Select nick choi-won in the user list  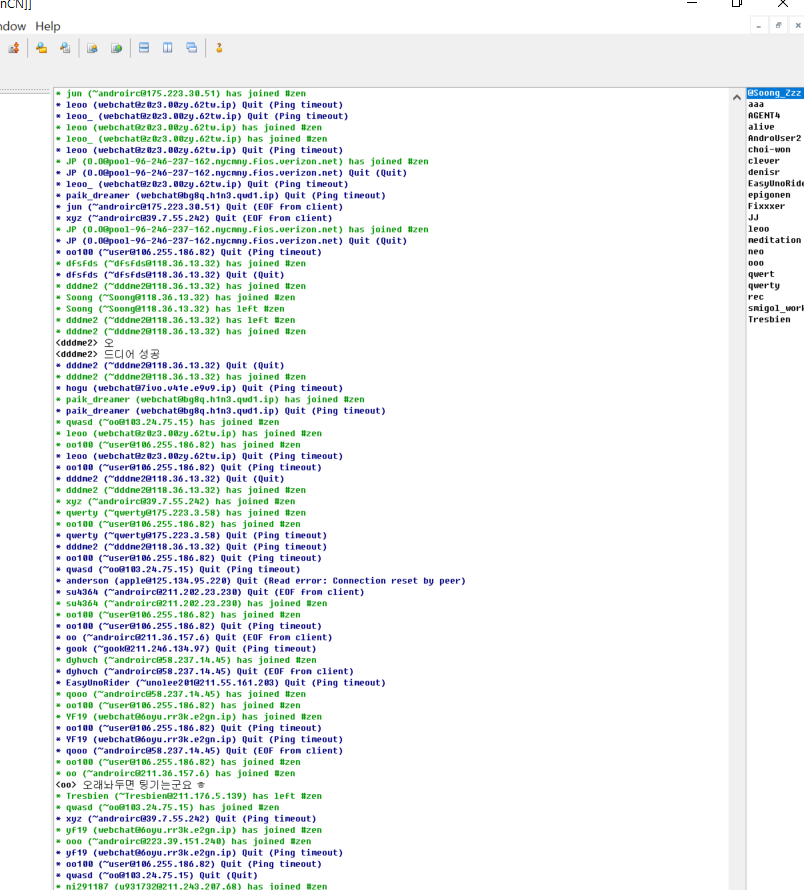pos(769,150)
